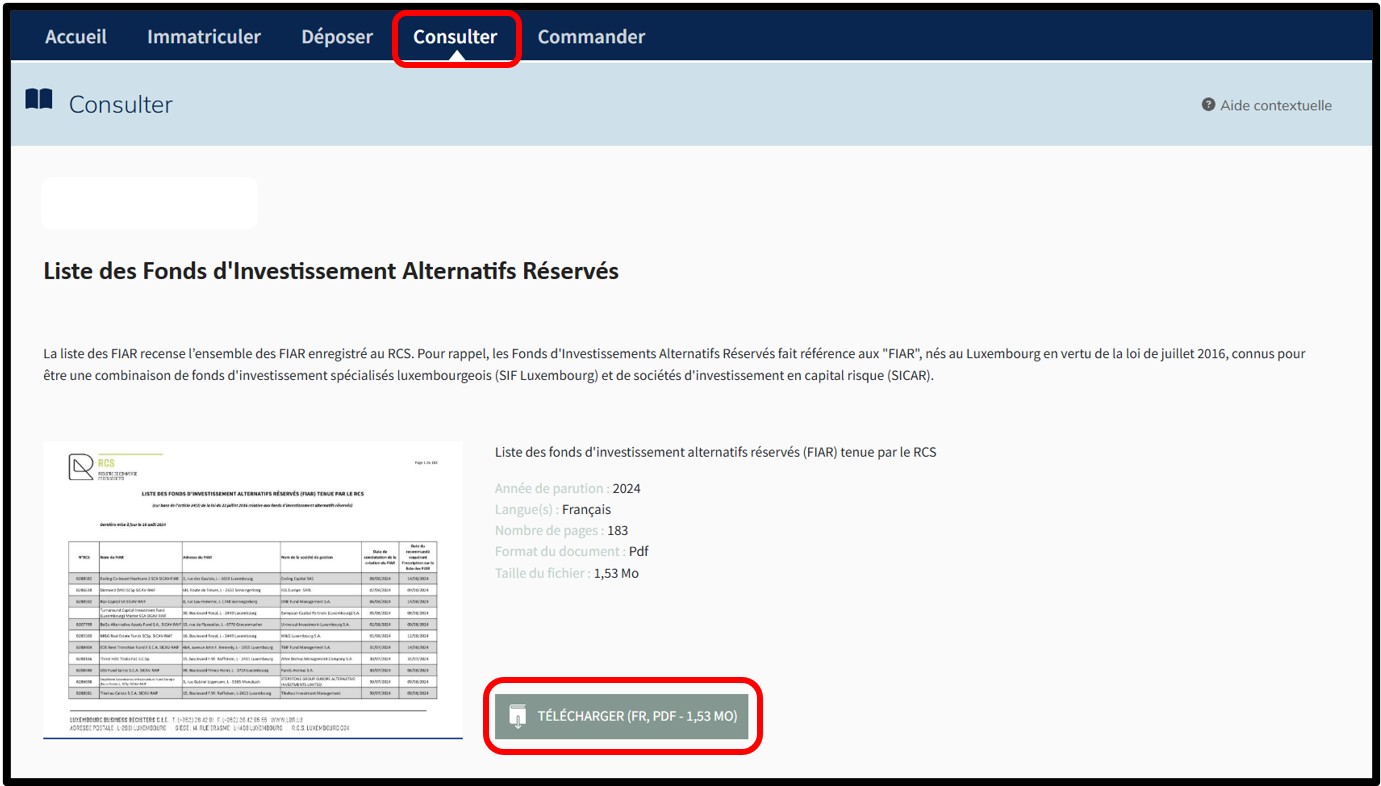Screen dimensions: 1381x786
Task: Click the Nombre de pages 183 line
Action: pyautogui.click(x=561, y=531)
